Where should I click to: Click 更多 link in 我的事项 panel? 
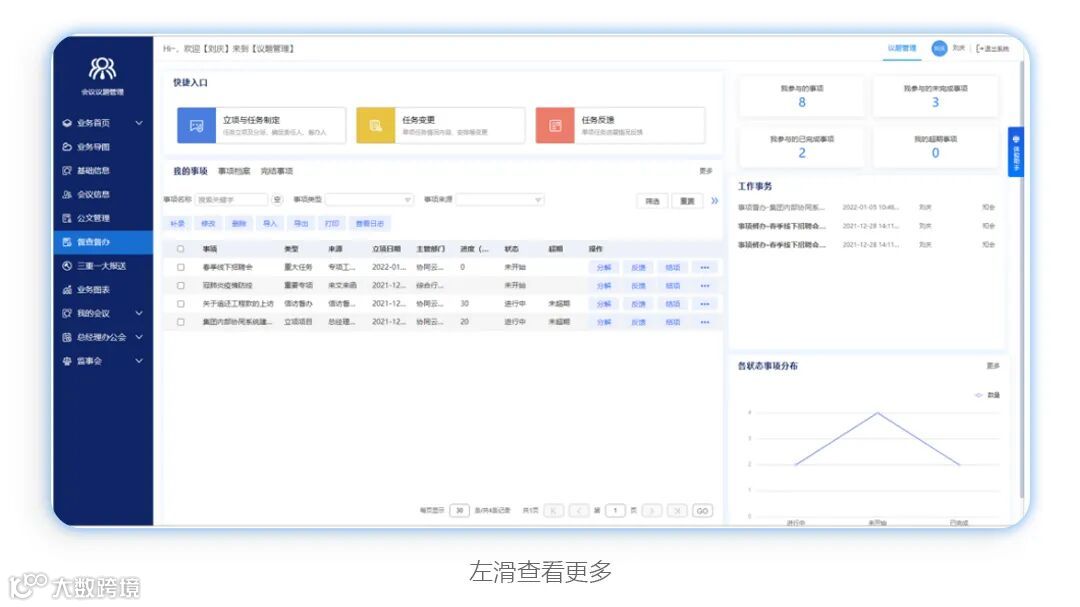pos(706,171)
